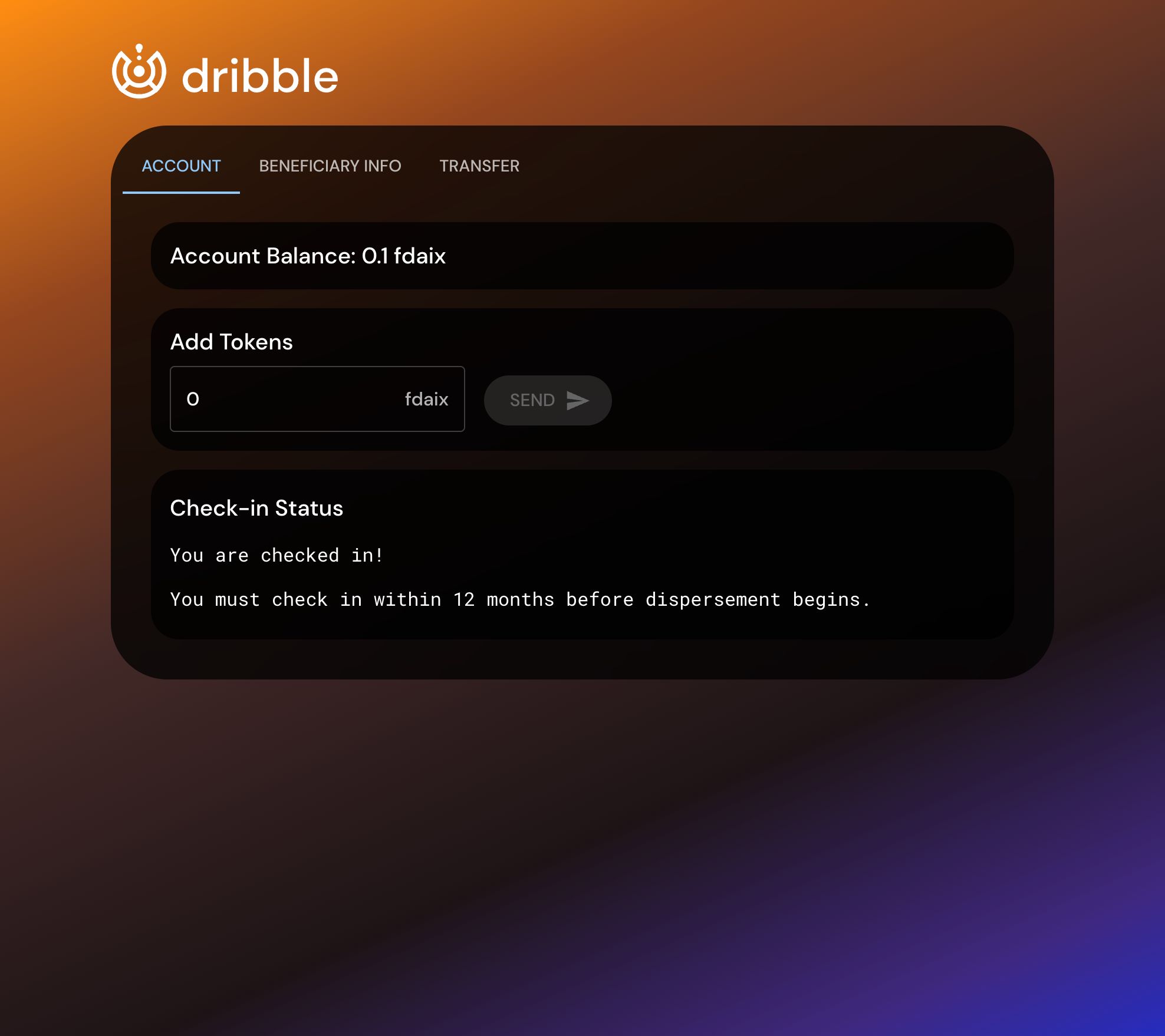This screenshot has width=1165, height=1036.
Task: Toggle the Add Tokens panel visibility
Action: coord(231,342)
